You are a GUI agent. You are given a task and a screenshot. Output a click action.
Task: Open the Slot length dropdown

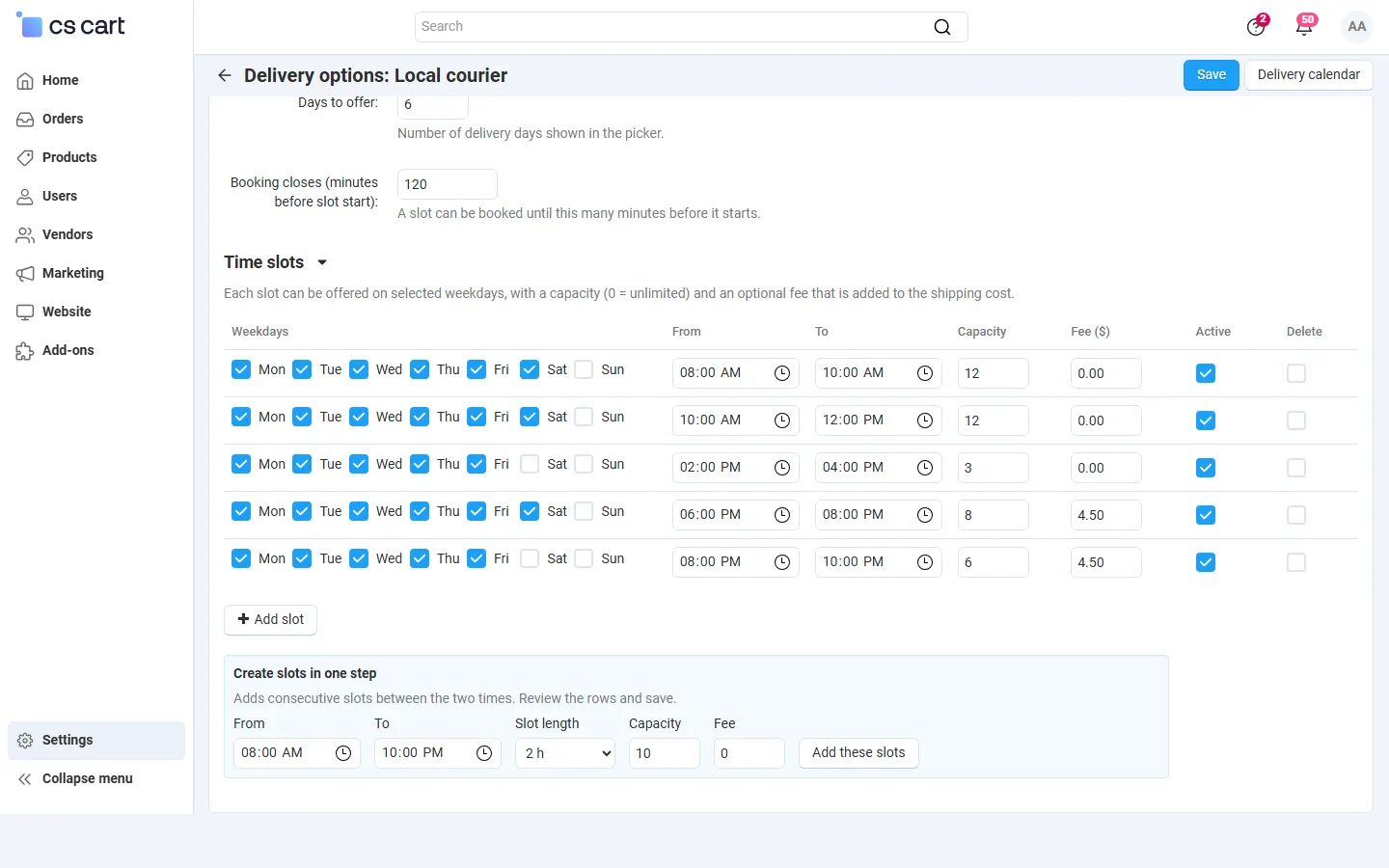565,753
